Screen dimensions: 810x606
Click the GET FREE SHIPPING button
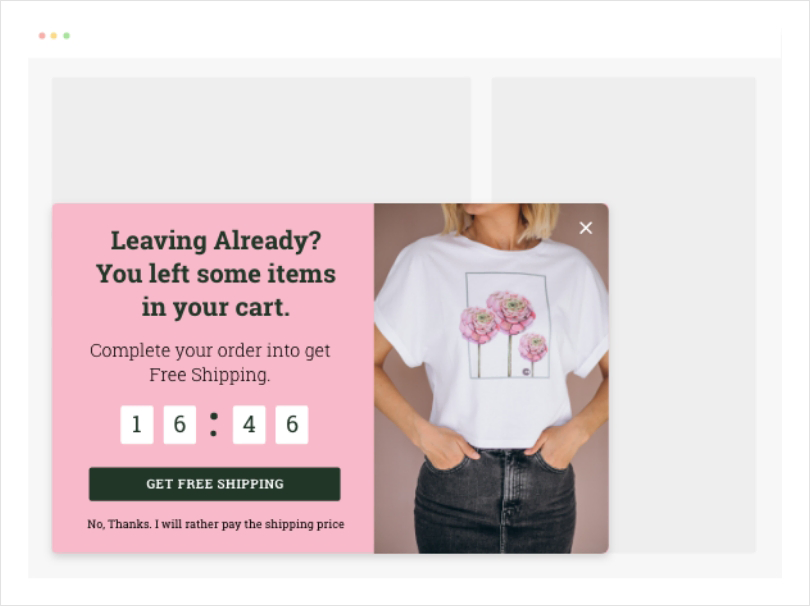(214, 484)
